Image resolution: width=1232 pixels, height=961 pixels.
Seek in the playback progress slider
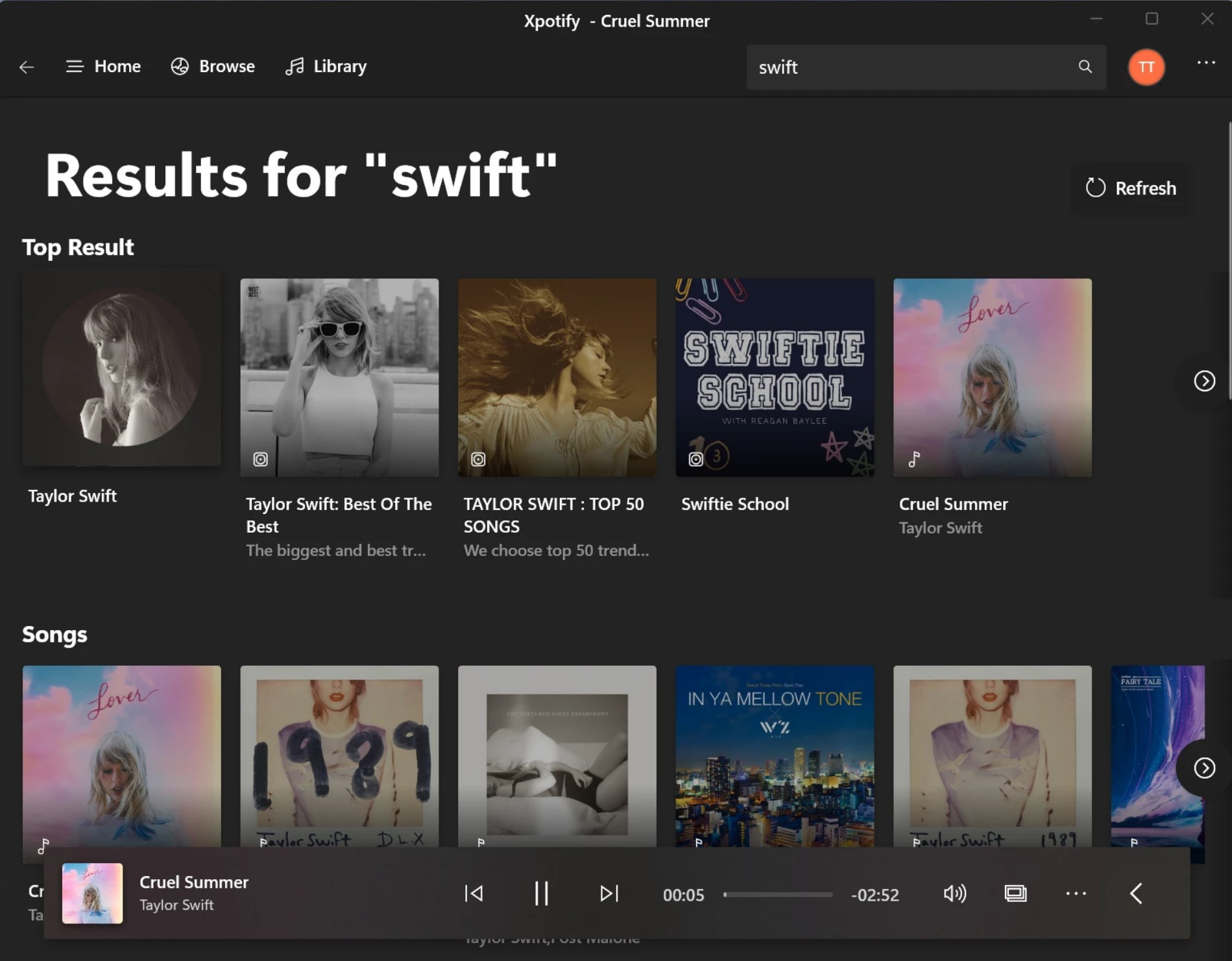pos(778,895)
